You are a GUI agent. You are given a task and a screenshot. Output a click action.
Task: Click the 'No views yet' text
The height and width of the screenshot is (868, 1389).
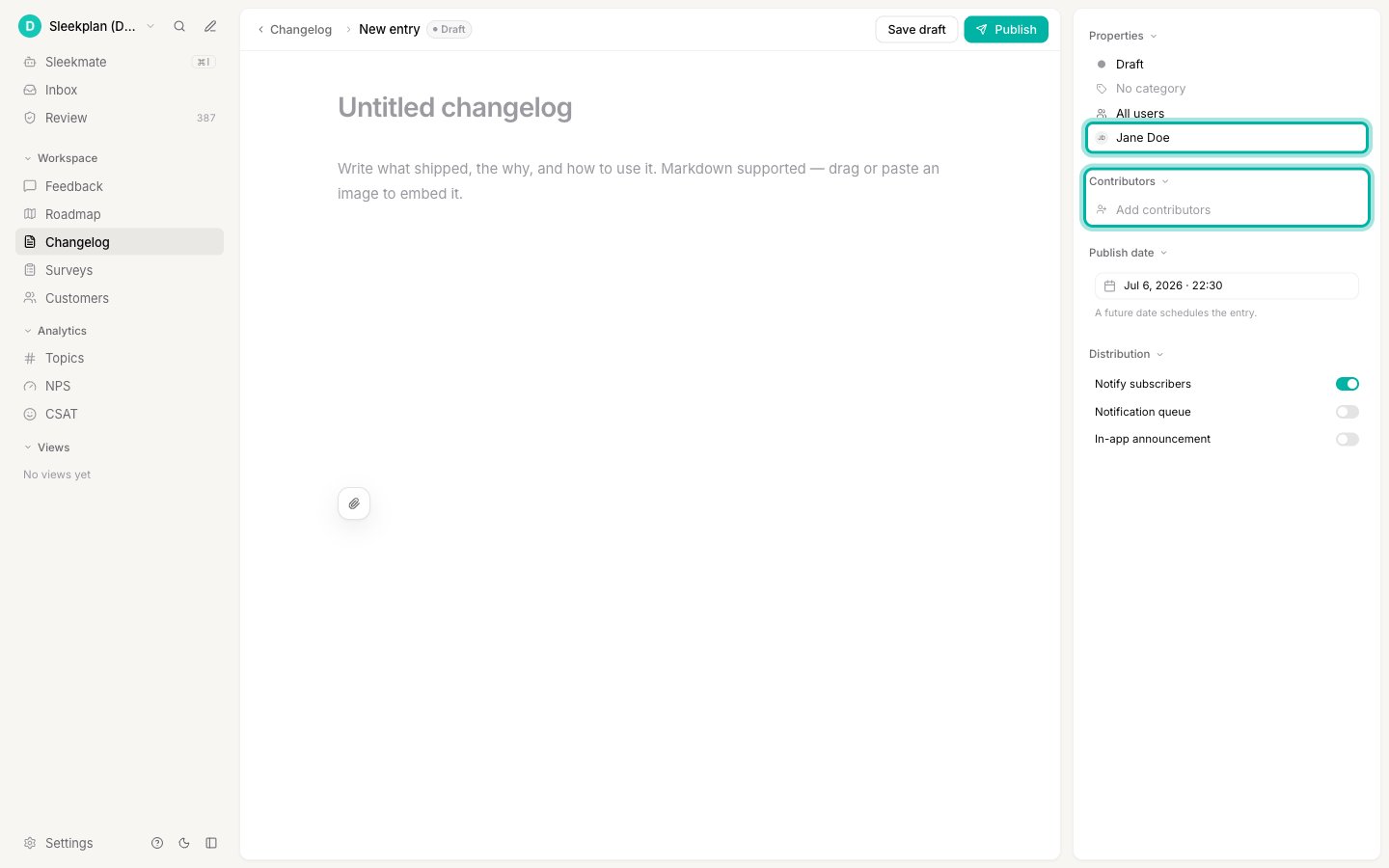click(x=57, y=475)
